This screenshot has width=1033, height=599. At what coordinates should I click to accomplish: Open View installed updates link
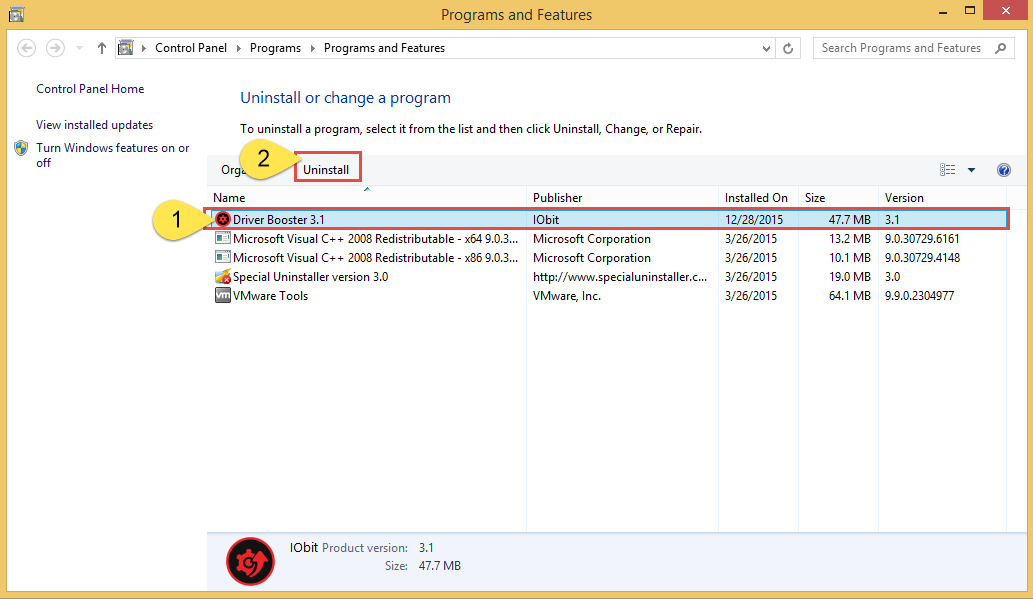(x=94, y=125)
